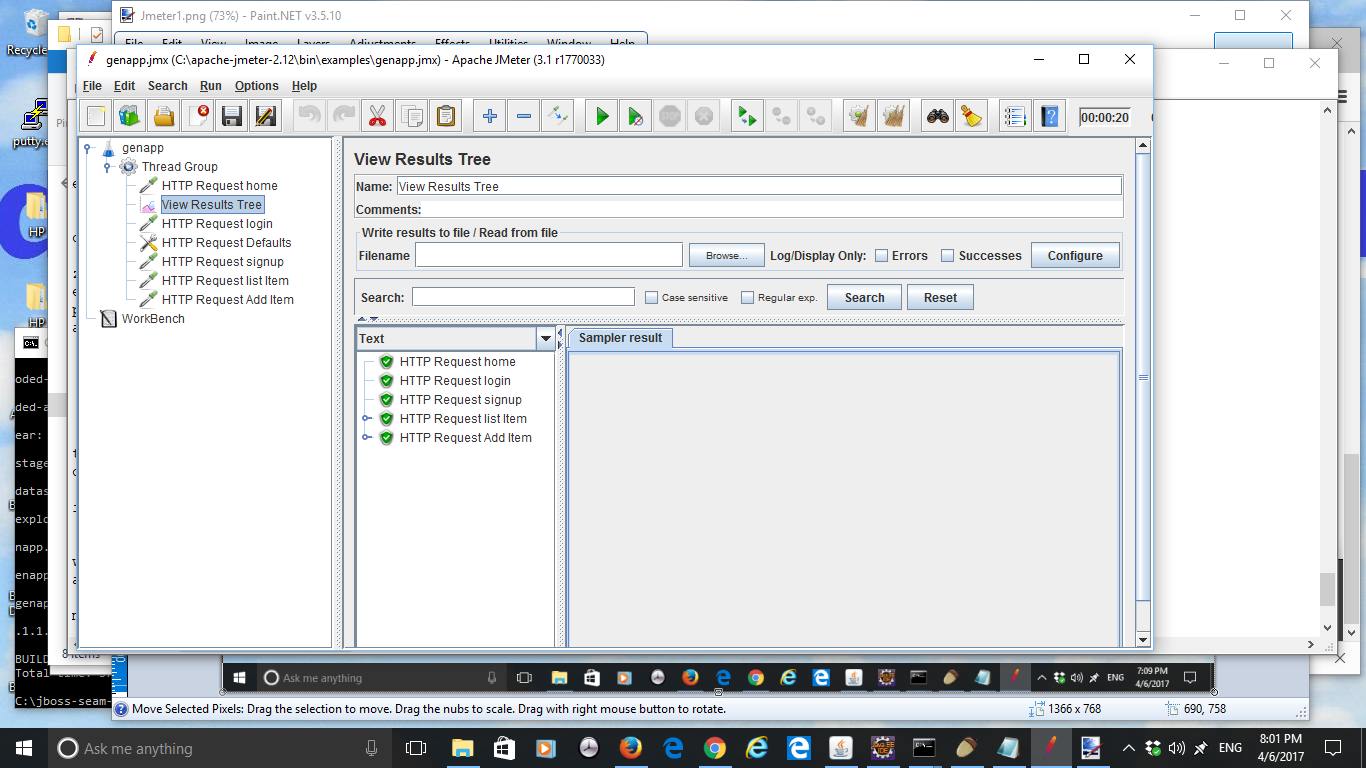
Task: Open the Text renderer dropdown
Action: coord(545,338)
